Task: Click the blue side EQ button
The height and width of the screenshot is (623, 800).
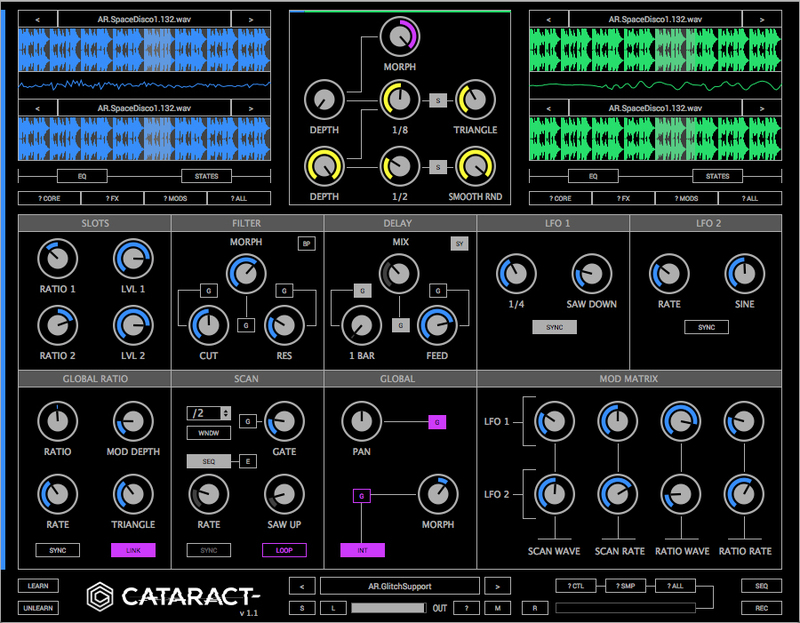Action: pos(82,176)
